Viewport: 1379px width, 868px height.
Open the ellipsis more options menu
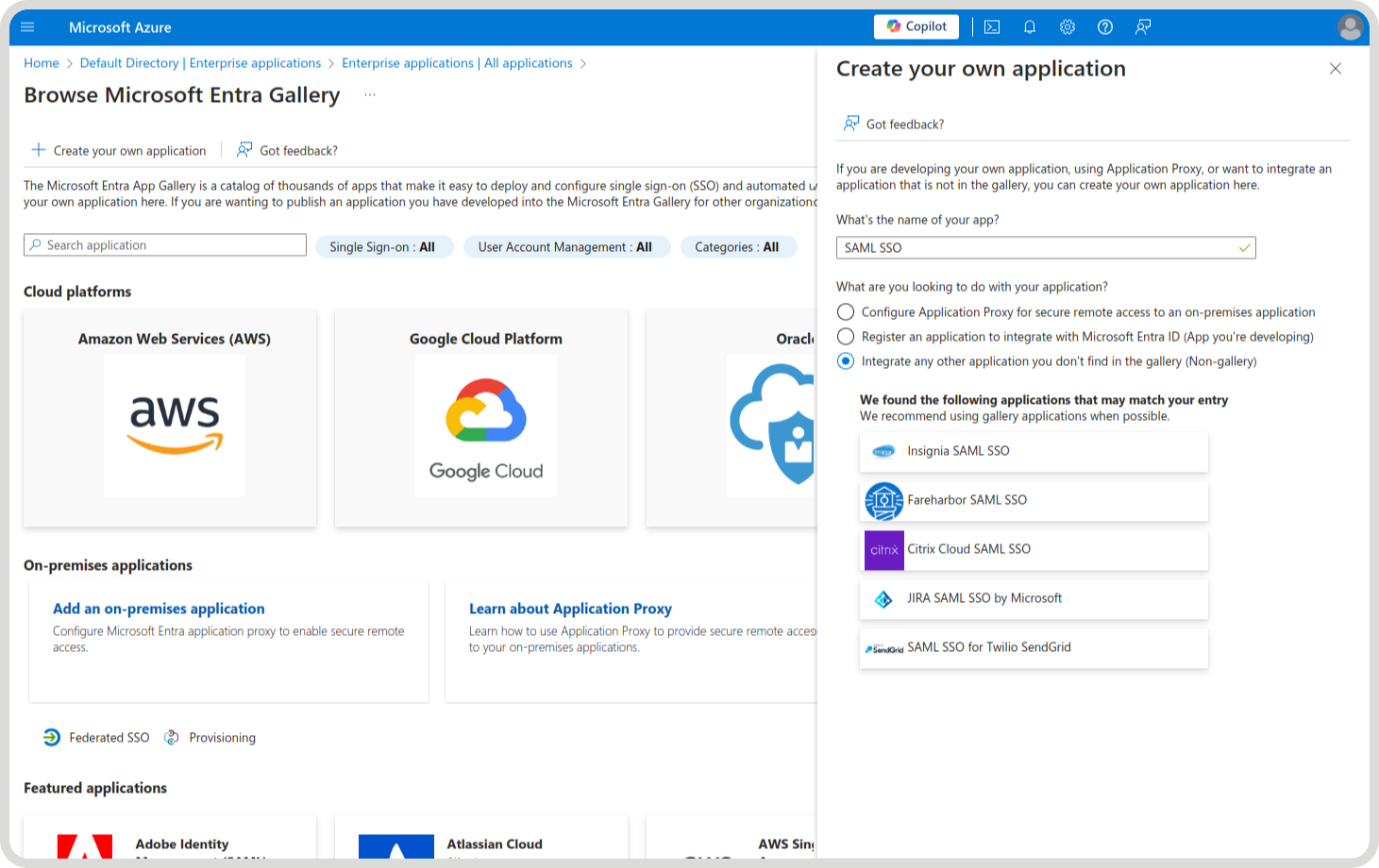tap(370, 95)
